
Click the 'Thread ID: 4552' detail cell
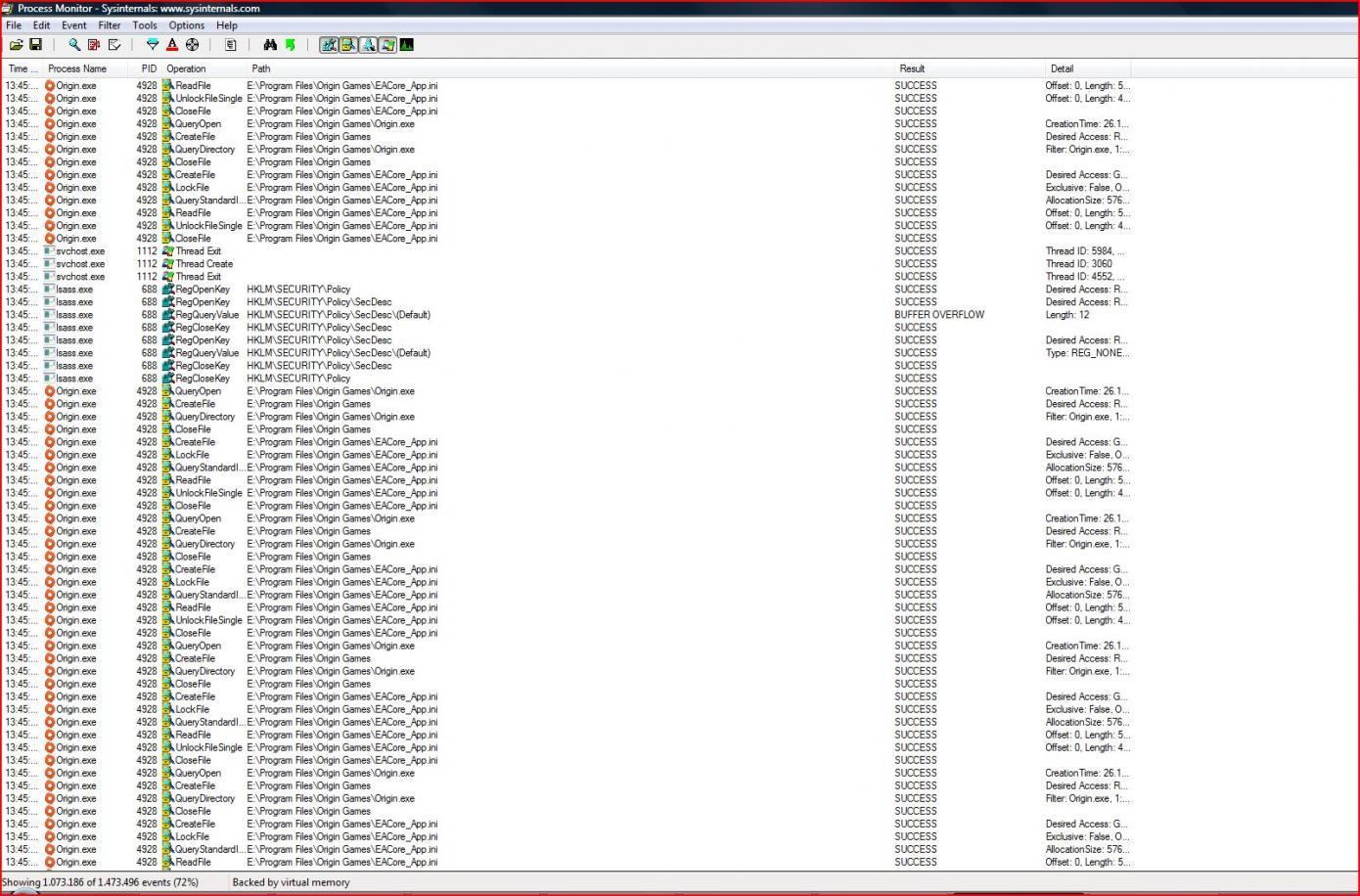coord(1084,277)
